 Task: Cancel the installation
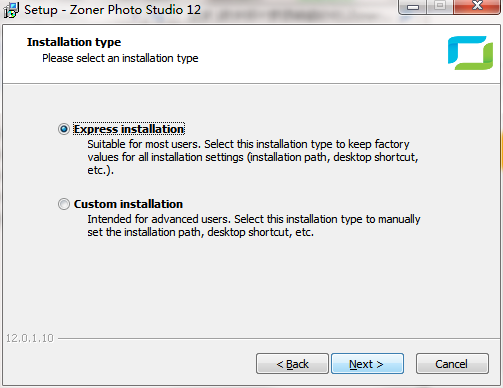point(452,364)
